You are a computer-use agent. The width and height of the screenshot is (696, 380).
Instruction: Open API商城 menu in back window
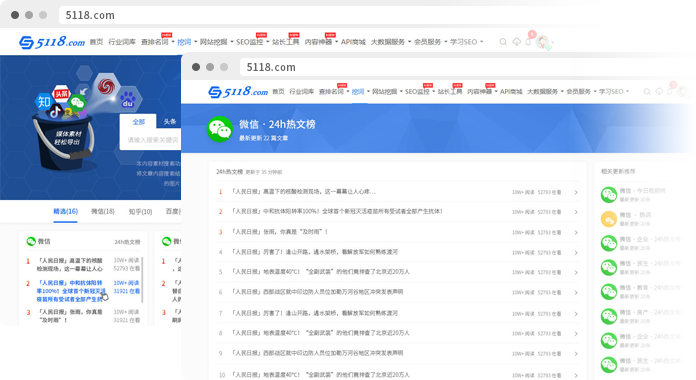click(353, 42)
